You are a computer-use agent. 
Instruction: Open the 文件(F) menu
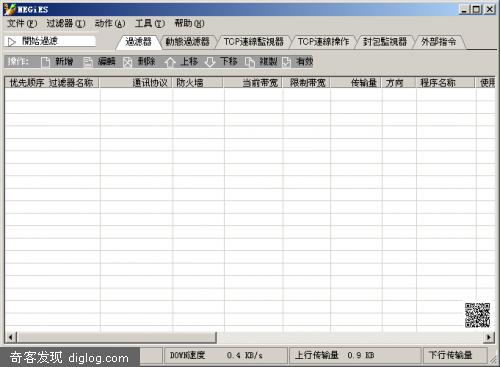pos(22,24)
